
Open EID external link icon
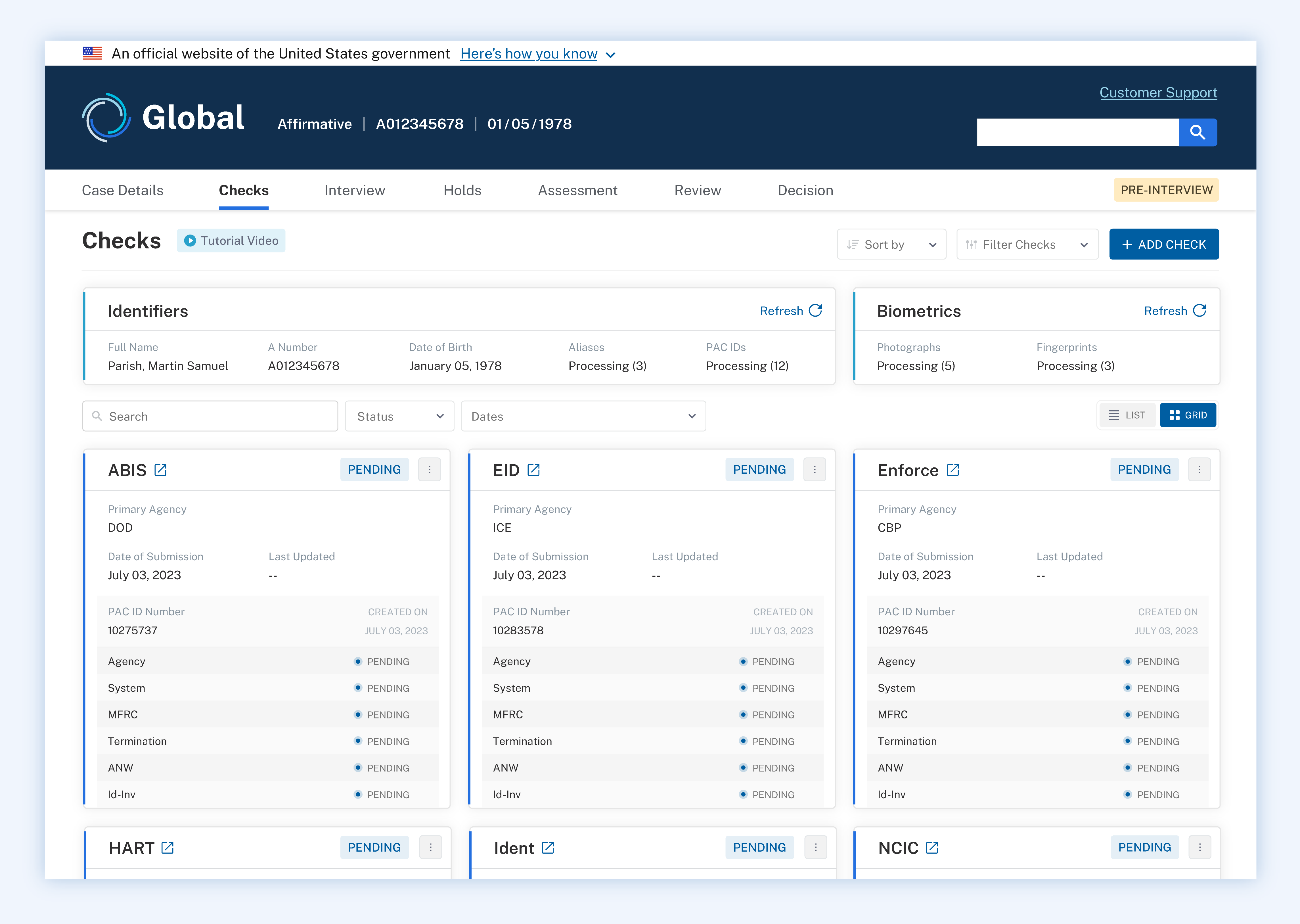(x=534, y=470)
